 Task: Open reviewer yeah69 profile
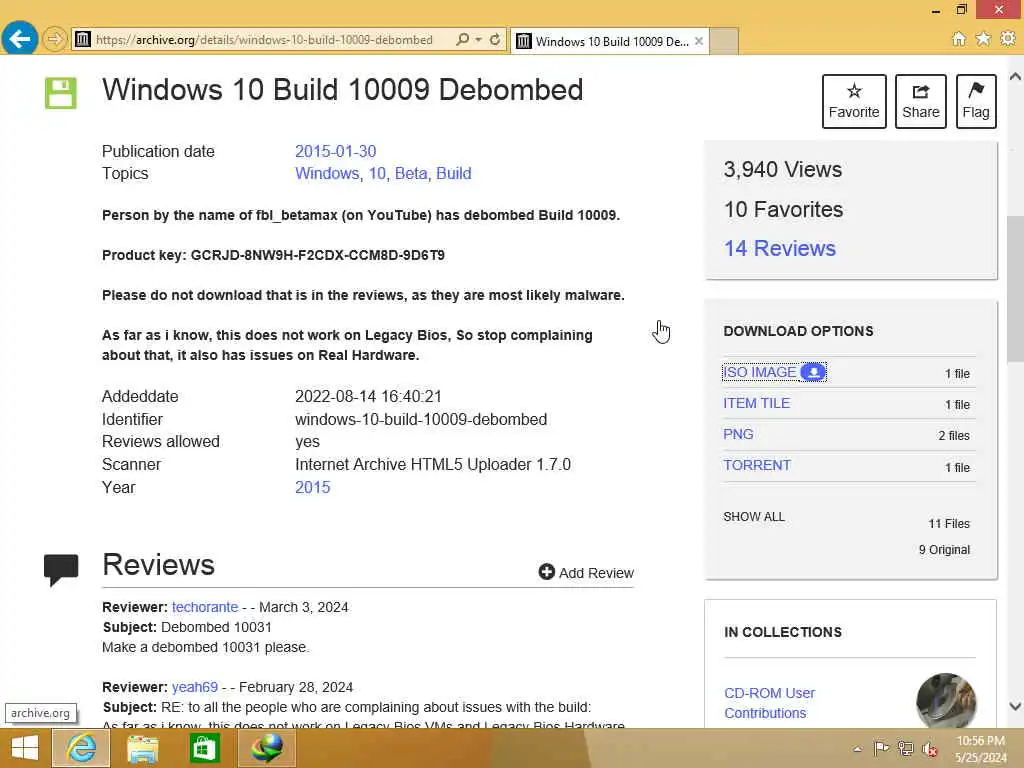(195, 688)
